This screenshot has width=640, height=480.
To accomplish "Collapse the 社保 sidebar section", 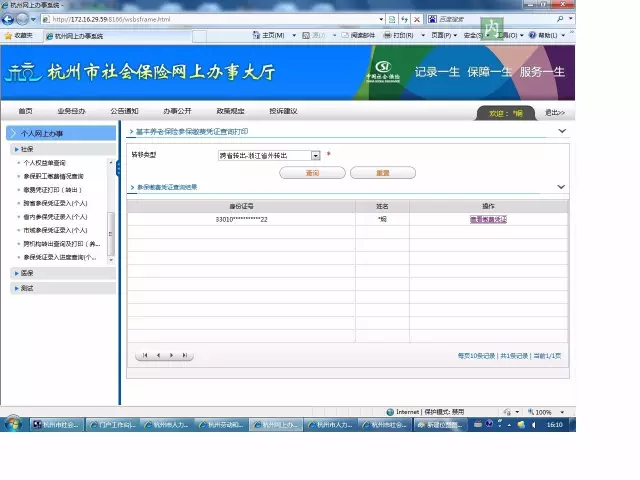I will (27, 148).
